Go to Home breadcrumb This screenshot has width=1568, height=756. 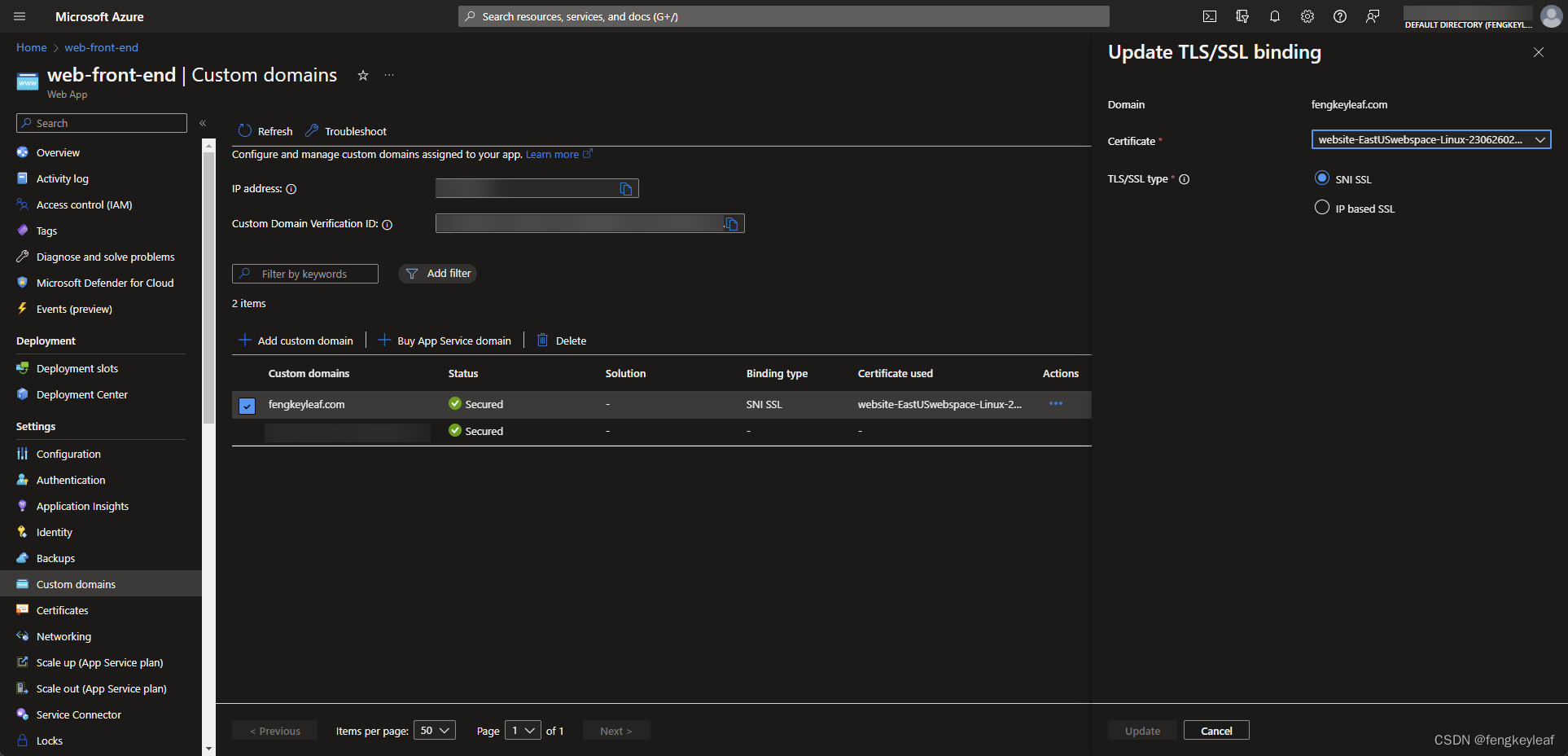pyautogui.click(x=32, y=47)
